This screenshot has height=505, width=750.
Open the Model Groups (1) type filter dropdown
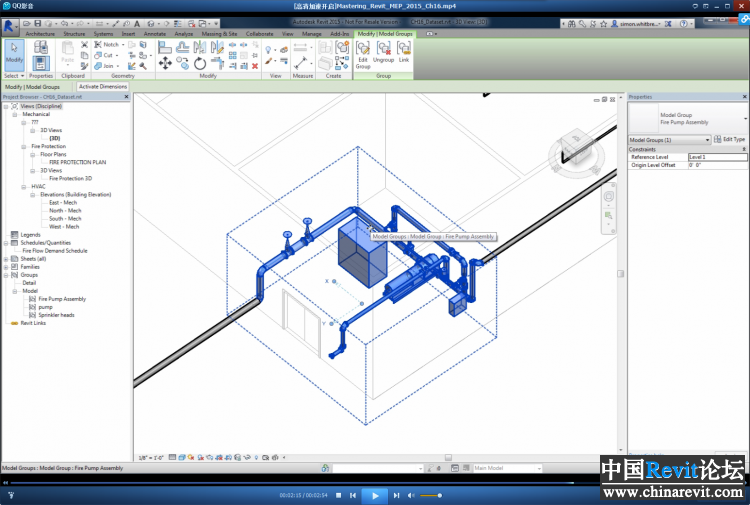click(707, 140)
